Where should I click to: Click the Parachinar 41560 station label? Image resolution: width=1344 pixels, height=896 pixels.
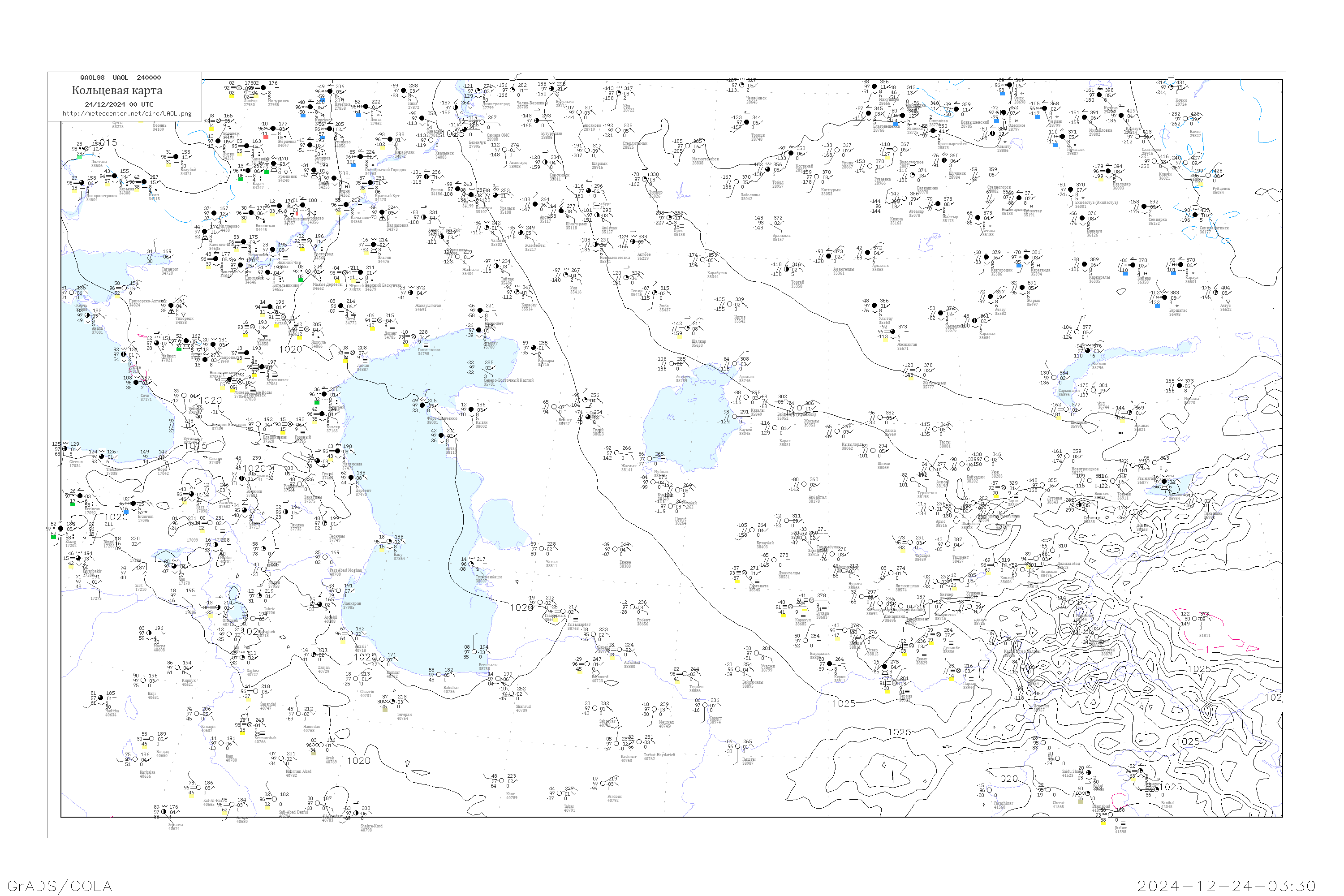[x=1003, y=805]
